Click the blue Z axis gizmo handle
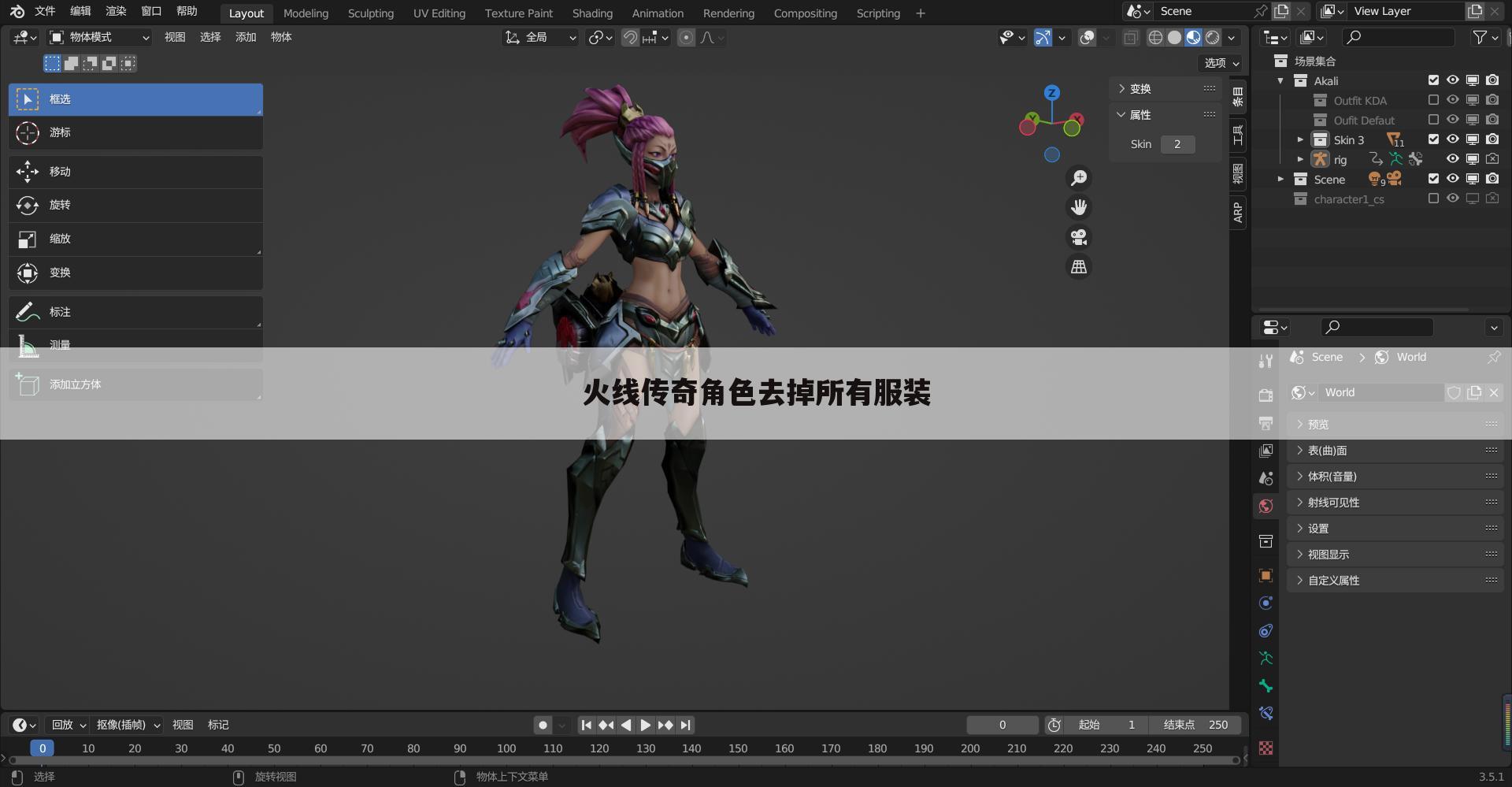This screenshot has width=1512, height=787. tap(1051, 93)
